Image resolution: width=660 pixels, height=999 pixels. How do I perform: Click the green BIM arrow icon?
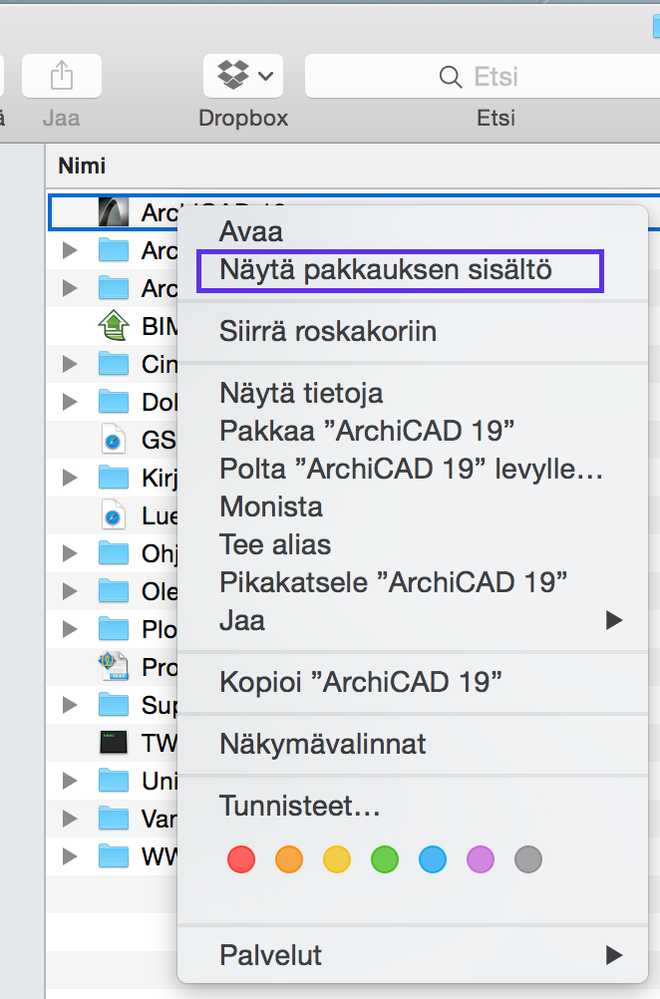[114, 326]
